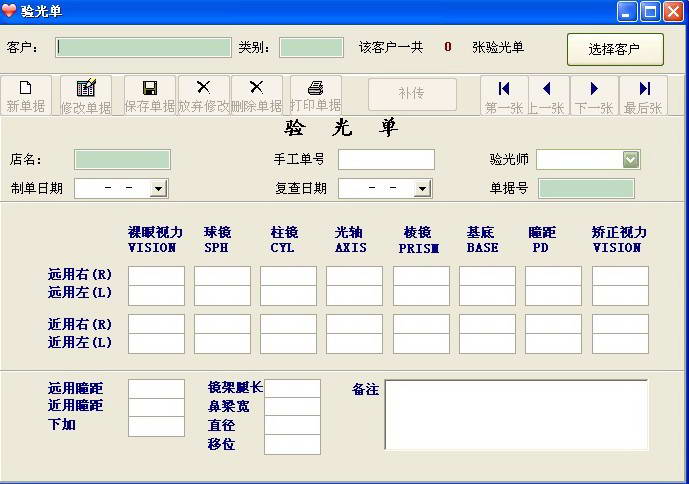Viewport: 689px width, 484px height.
Task: Click the 放弃修改 discard changes icon
Action: coord(203,87)
